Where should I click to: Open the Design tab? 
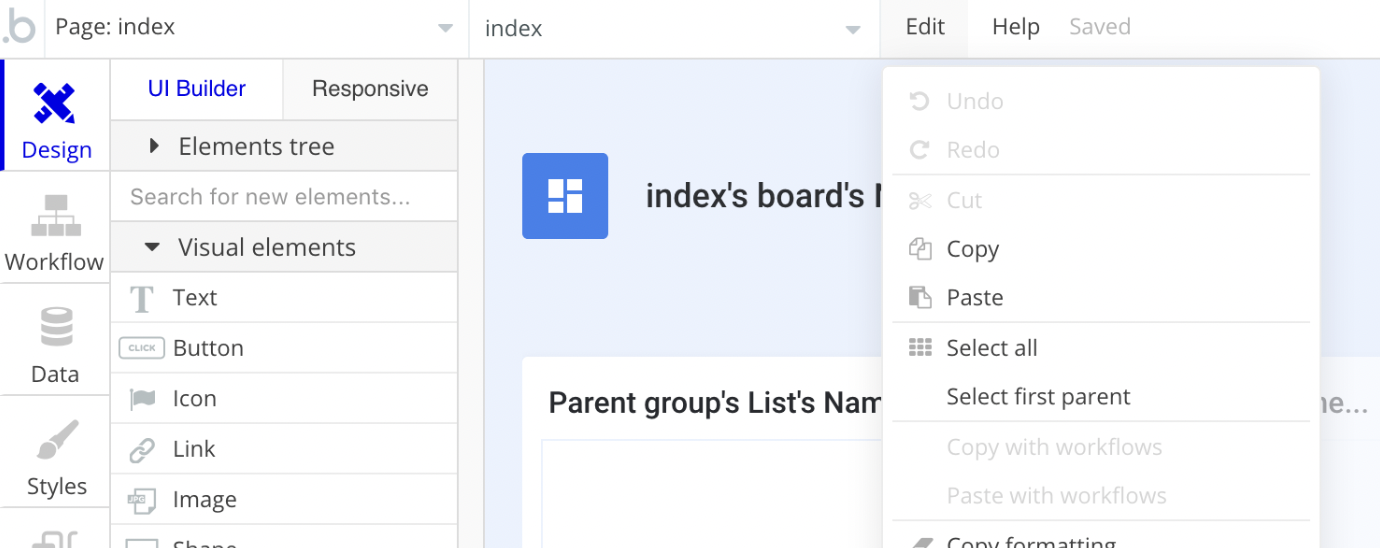coord(56,116)
